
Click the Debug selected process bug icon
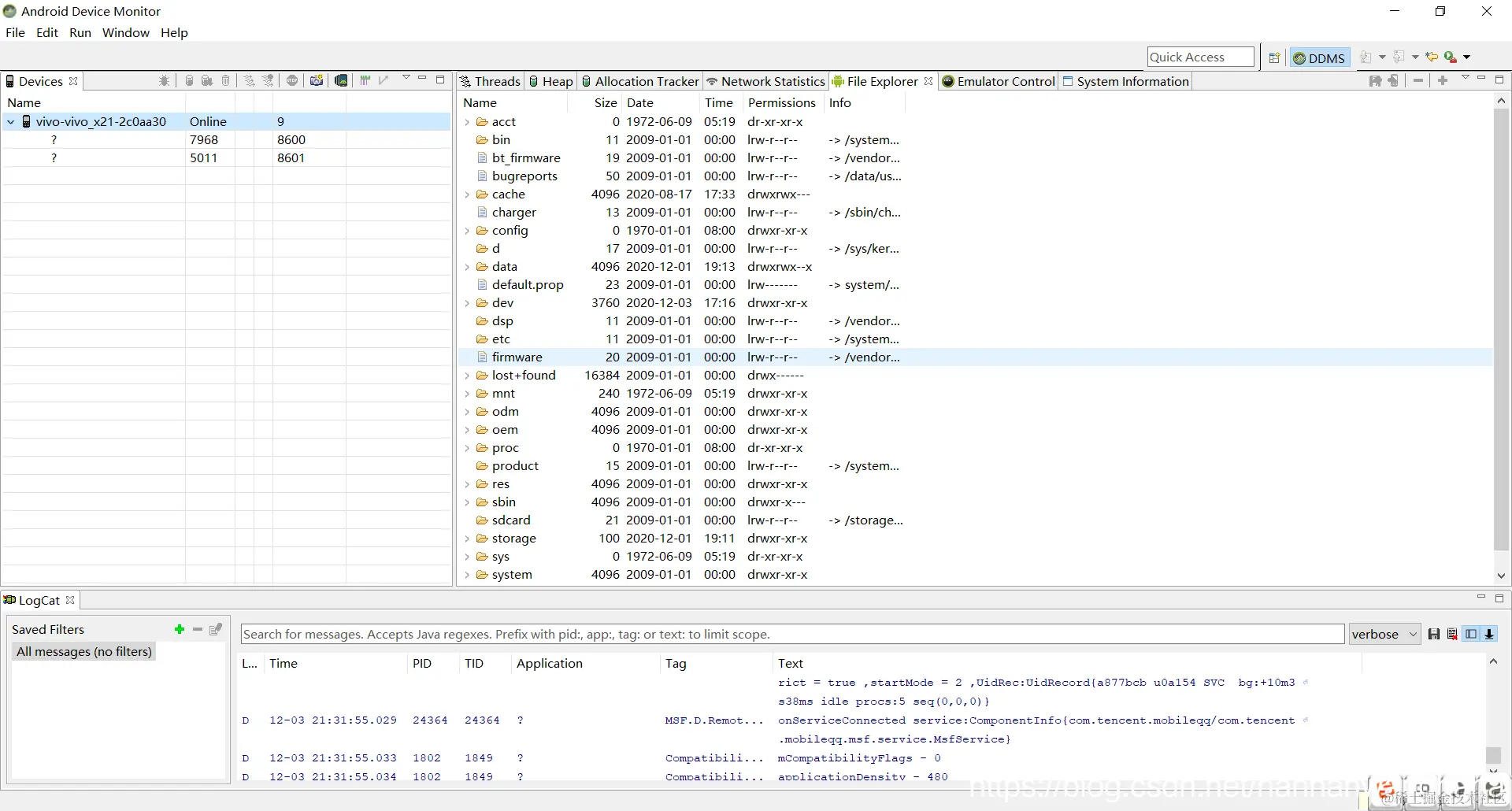click(x=164, y=81)
